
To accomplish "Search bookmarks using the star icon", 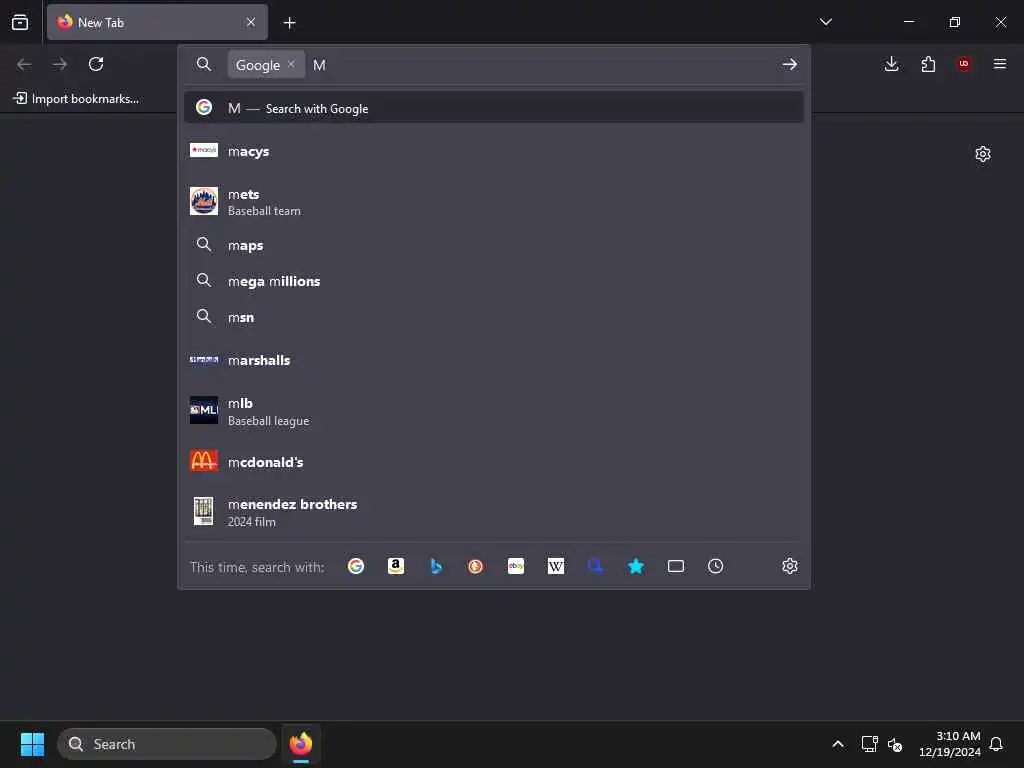I will (636, 566).
